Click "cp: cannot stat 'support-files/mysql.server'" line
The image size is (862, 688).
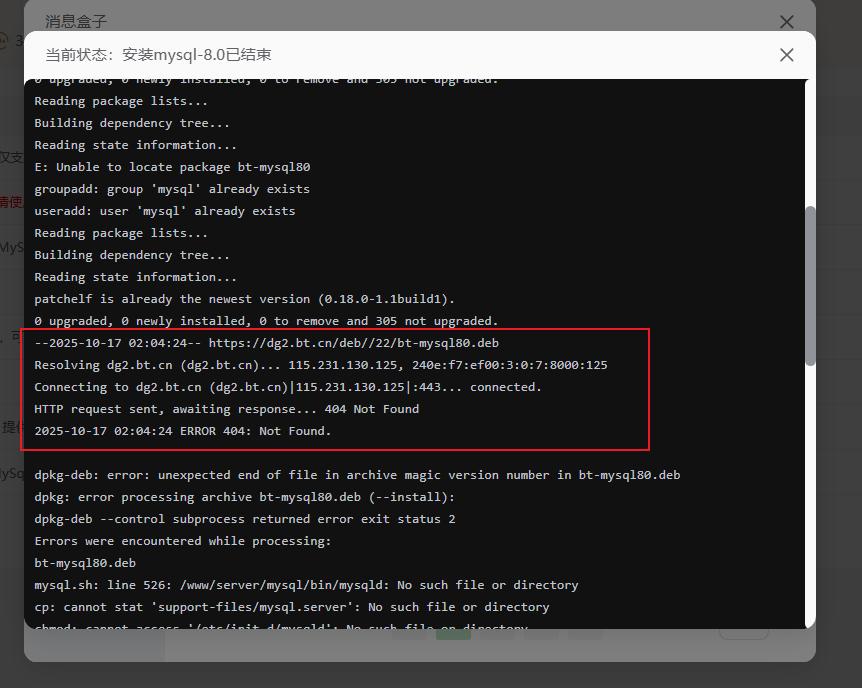click(x=292, y=607)
